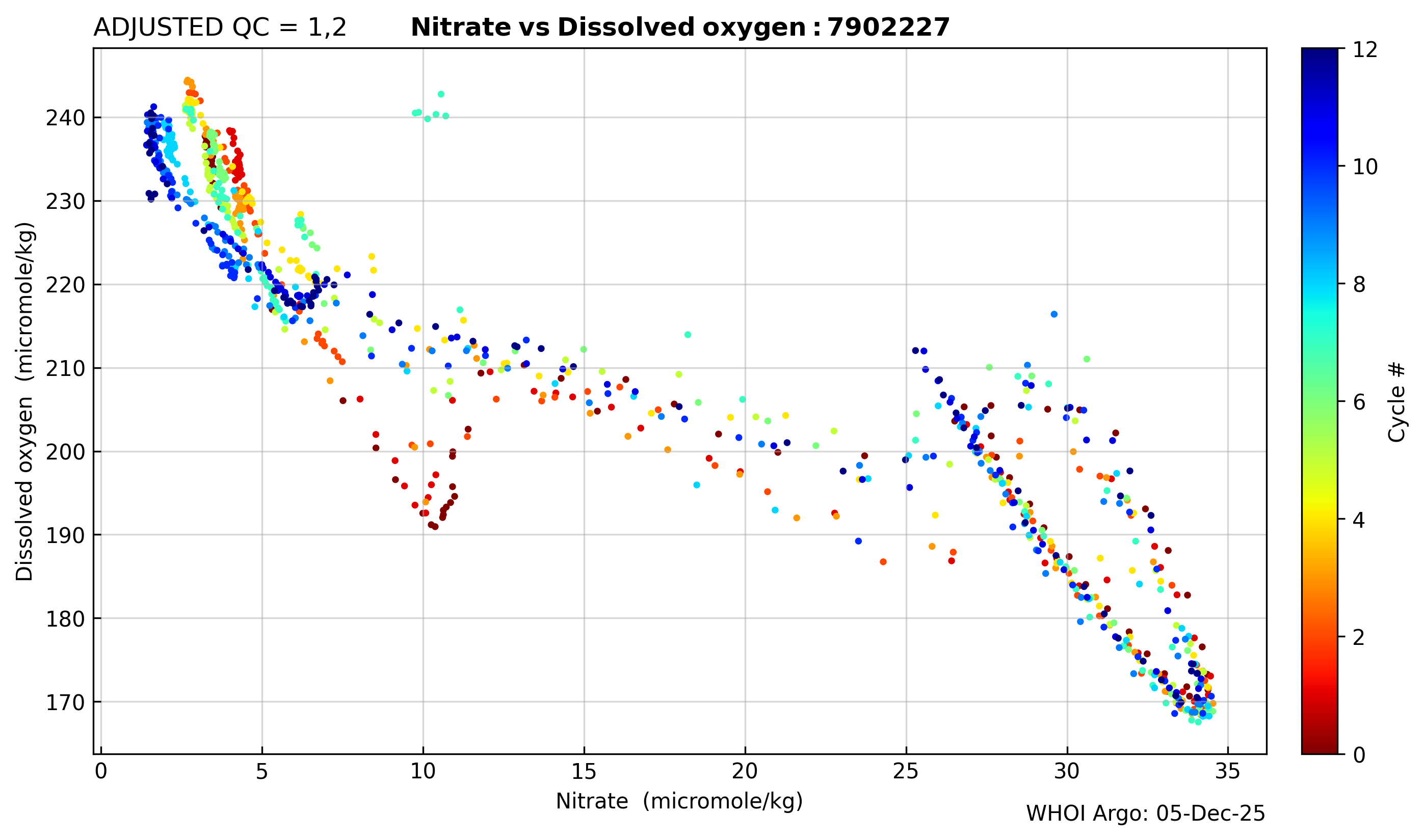This screenshot has height=840, width=1424.
Task: Click the float ID 7902227 in title
Action: pos(888,28)
